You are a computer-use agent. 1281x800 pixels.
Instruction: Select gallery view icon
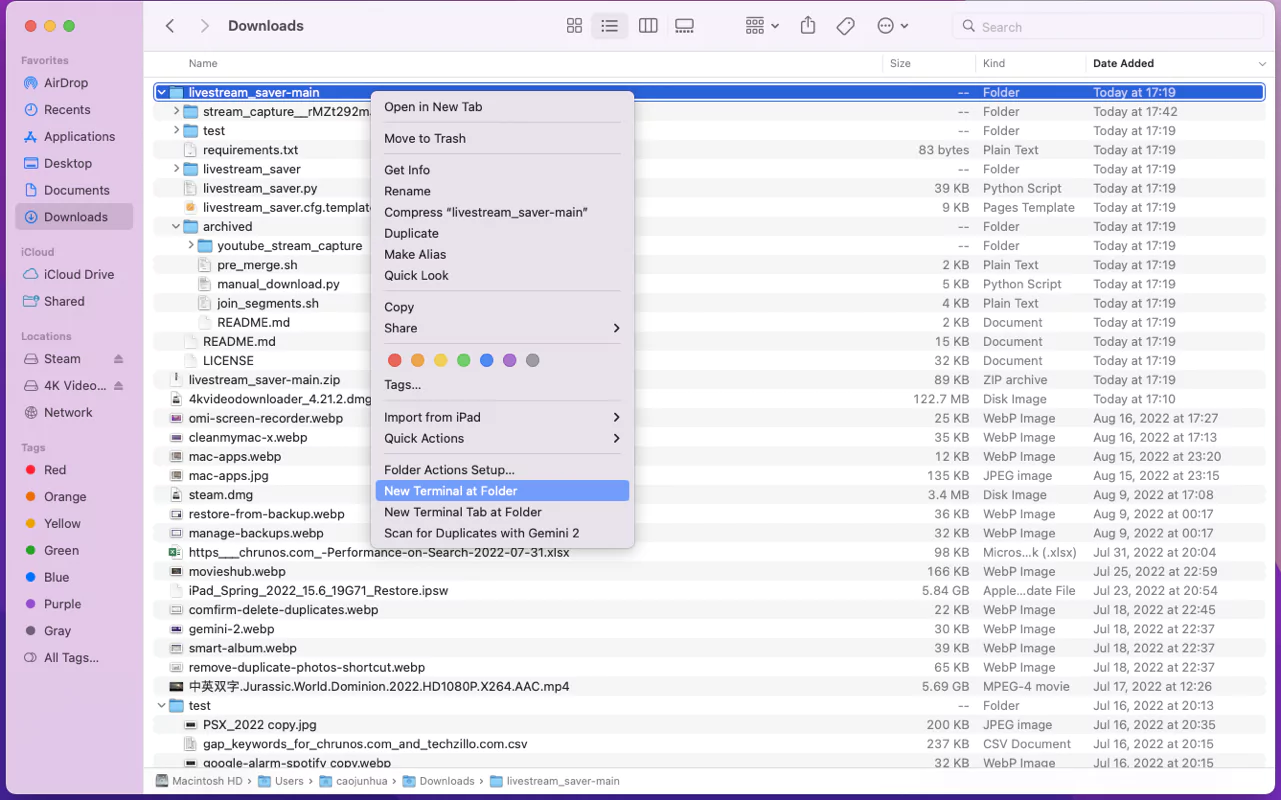point(685,26)
